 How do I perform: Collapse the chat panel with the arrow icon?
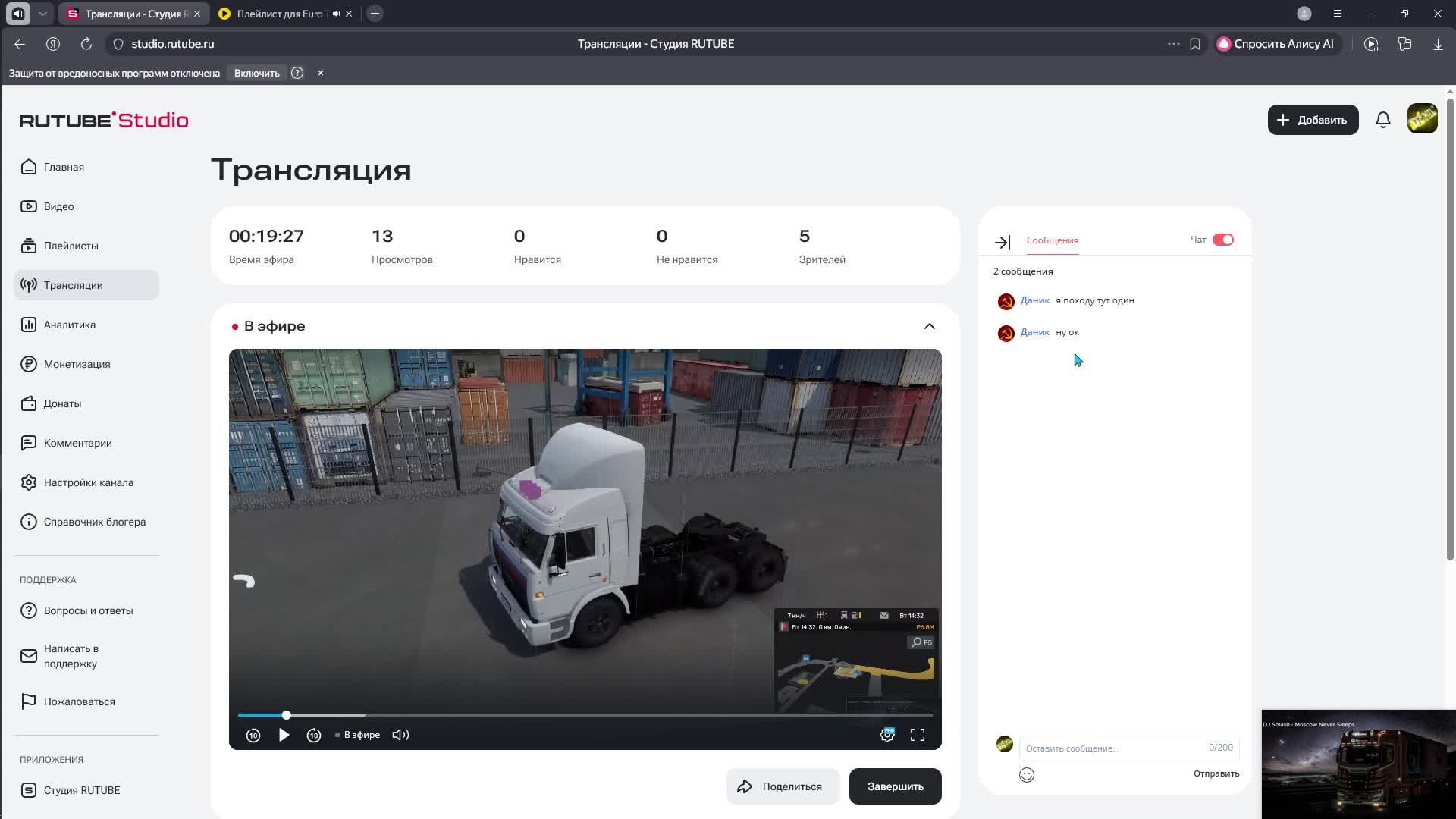point(1003,241)
